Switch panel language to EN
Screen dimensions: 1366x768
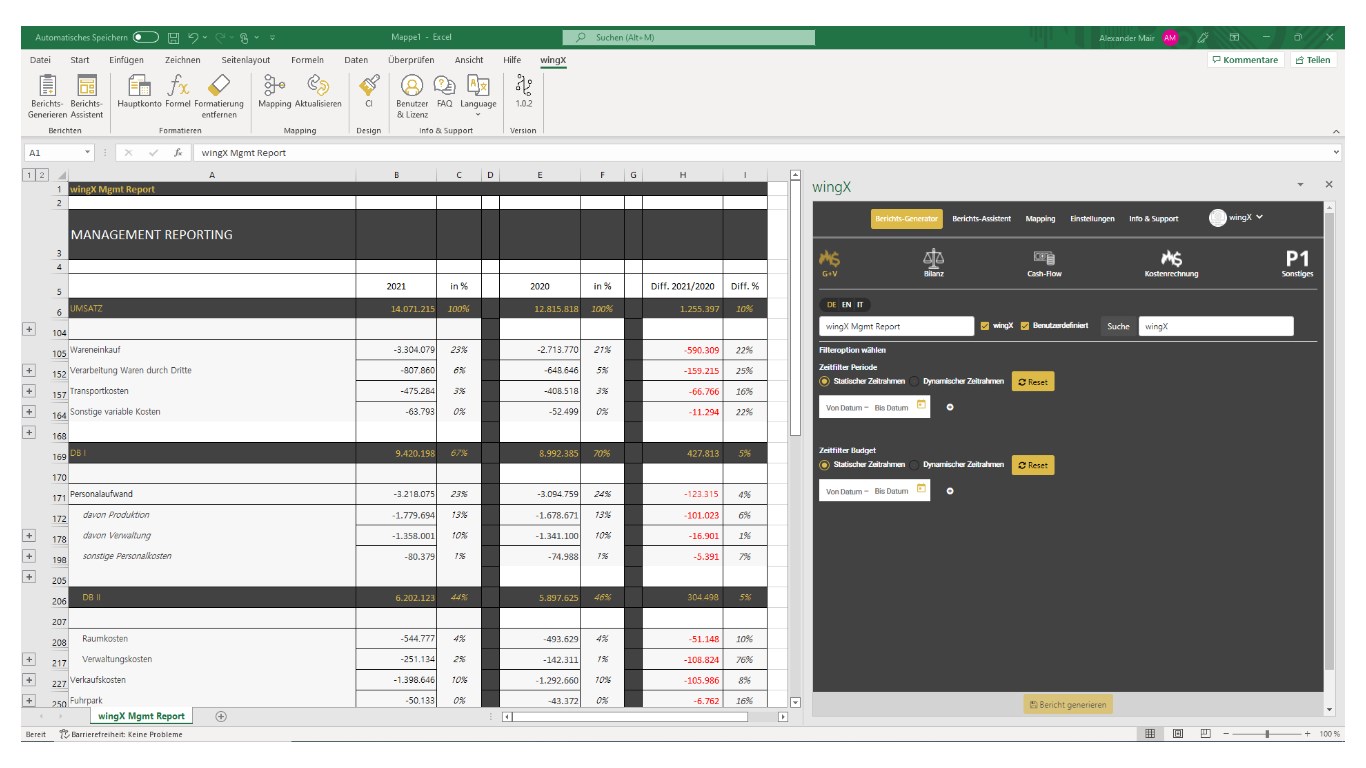(x=846, y=305)
